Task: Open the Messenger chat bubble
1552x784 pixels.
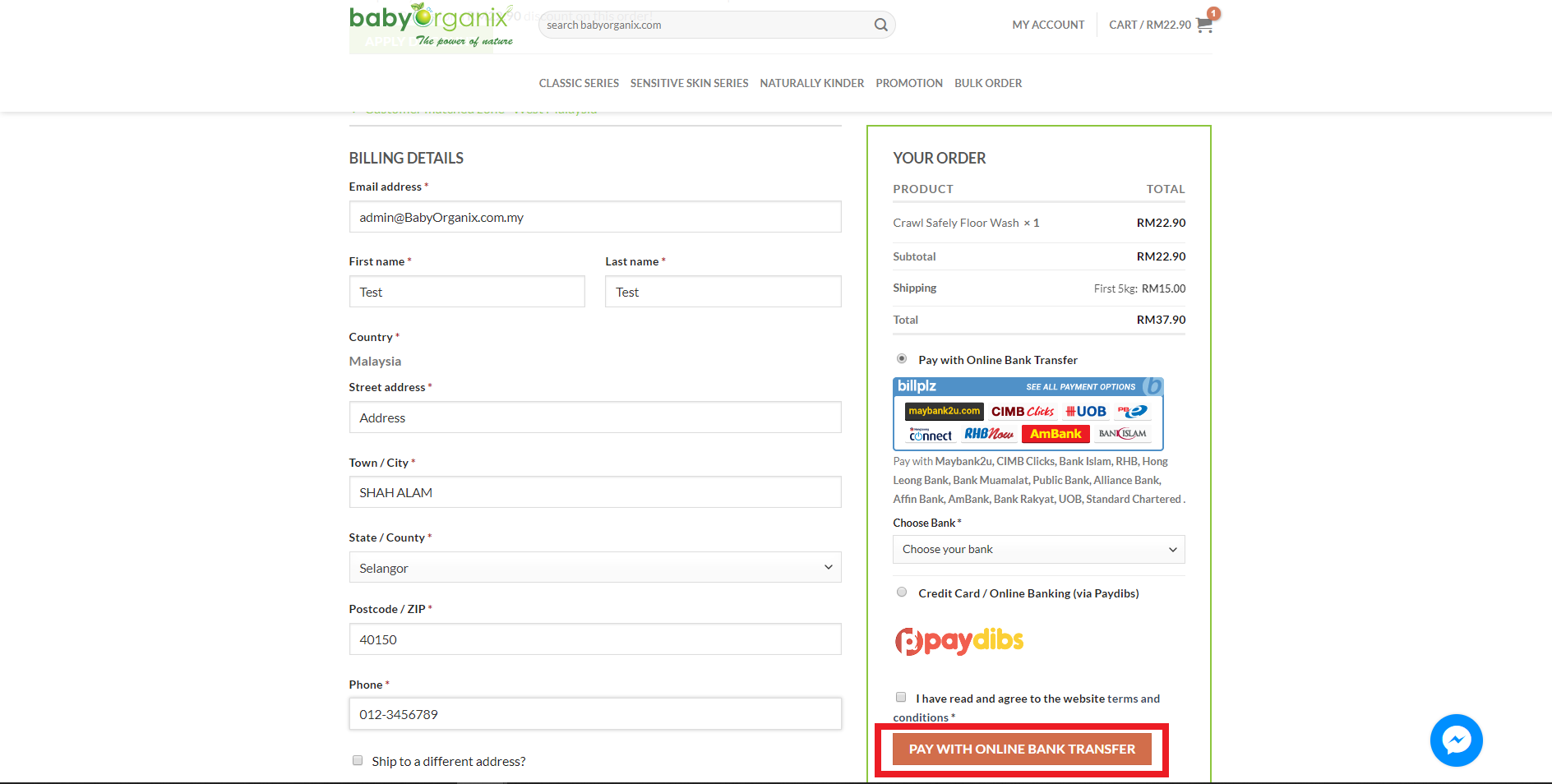Action: (1456, 740)
